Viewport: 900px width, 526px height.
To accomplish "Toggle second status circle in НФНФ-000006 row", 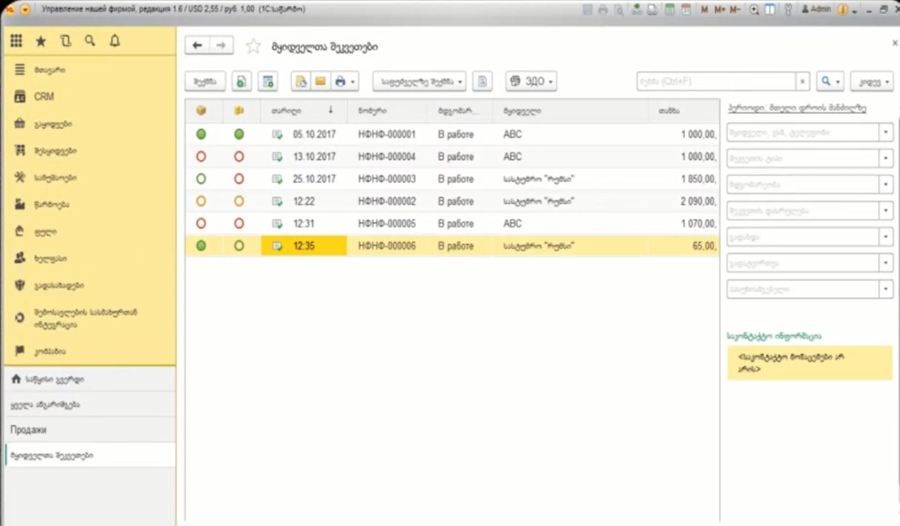I will [x=239, y=246].
